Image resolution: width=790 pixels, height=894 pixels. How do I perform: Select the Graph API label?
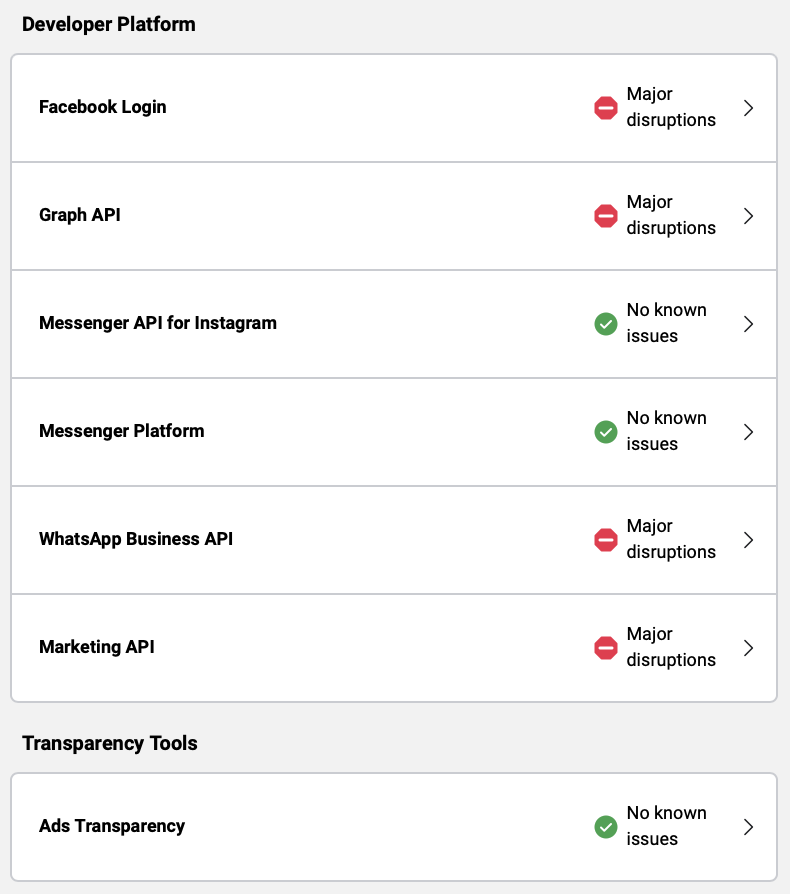tap(80, 215)
